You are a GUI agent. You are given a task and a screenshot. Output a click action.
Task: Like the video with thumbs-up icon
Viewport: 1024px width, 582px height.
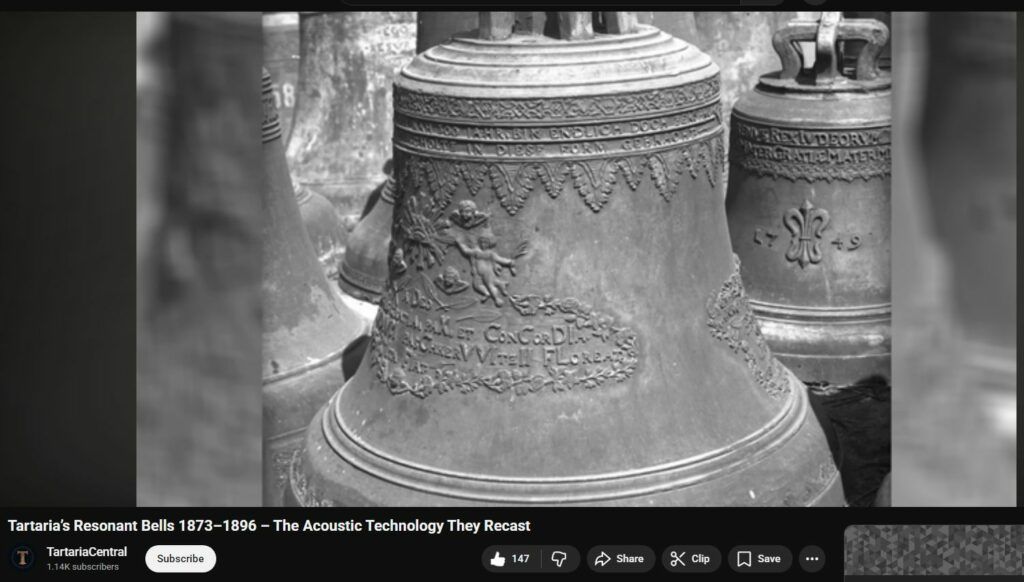(498, 559)
